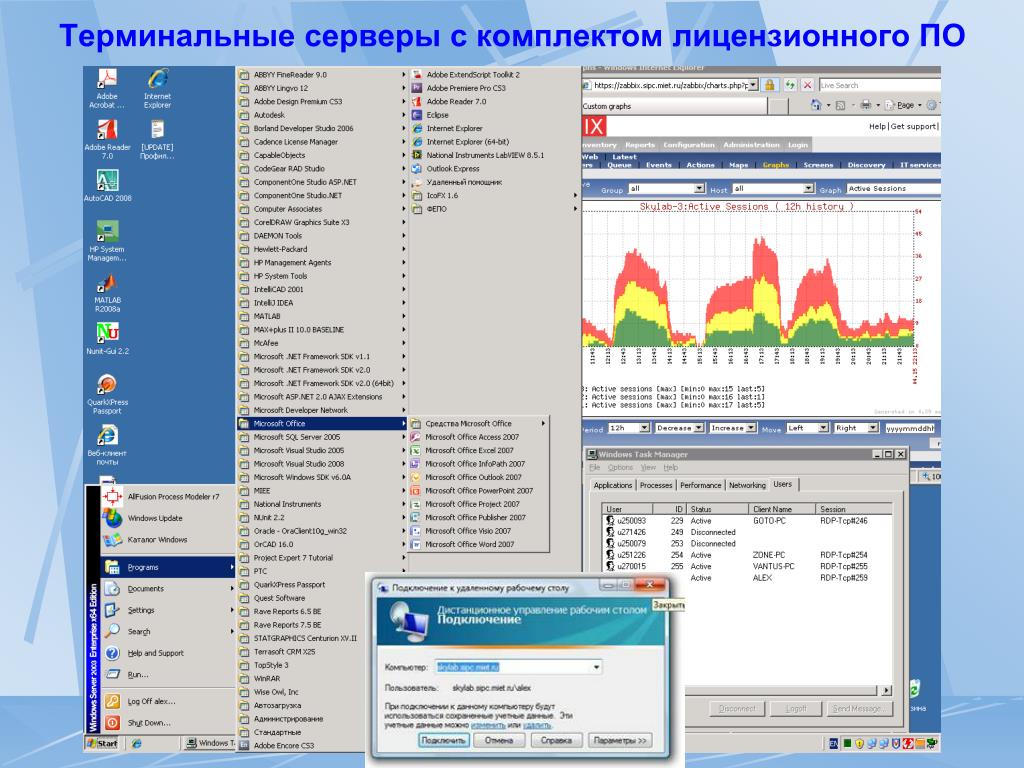Viewport: 1024px width, 768px height.
Task: Launch Eclipse from Programs menu
Action: (494, 114)
